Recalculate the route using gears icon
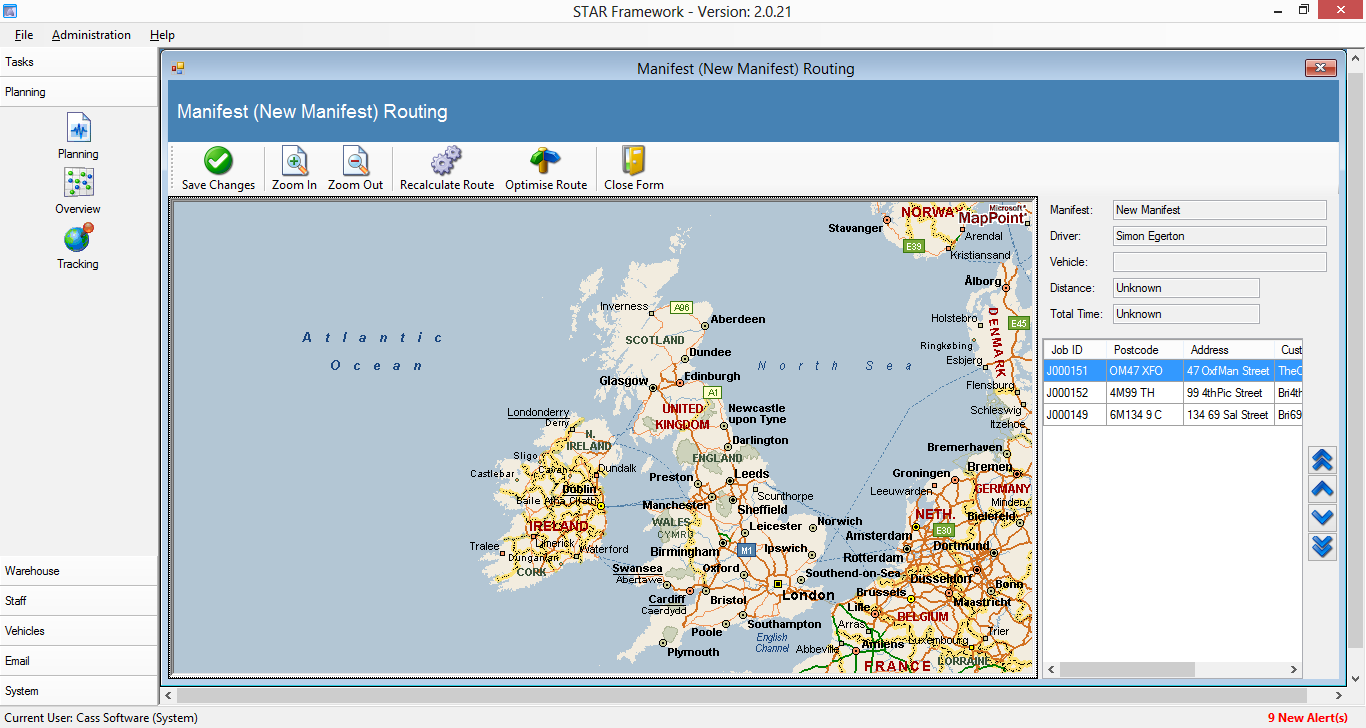Viewport: 1366px width, 728px height. pyautogui.click(x=446, y=162)
